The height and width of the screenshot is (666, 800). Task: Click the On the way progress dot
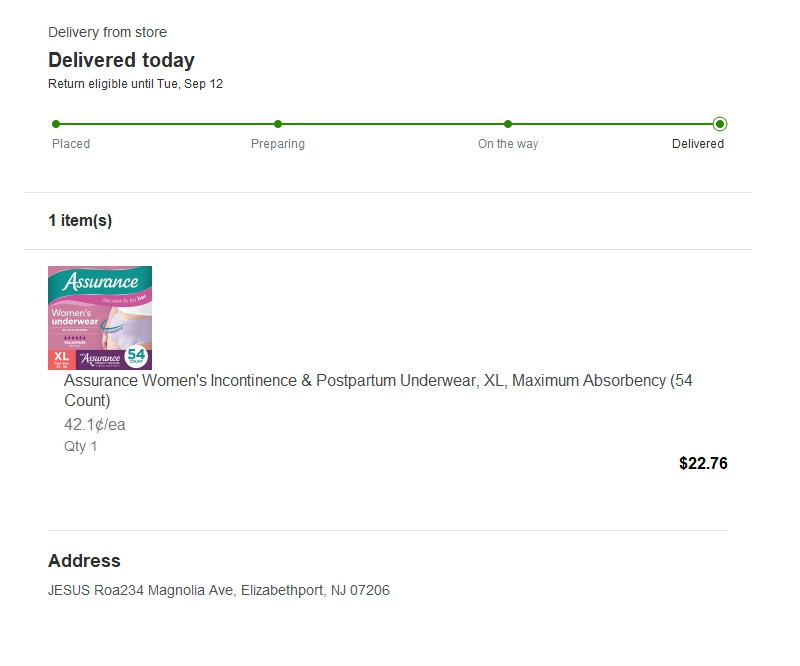508,124
